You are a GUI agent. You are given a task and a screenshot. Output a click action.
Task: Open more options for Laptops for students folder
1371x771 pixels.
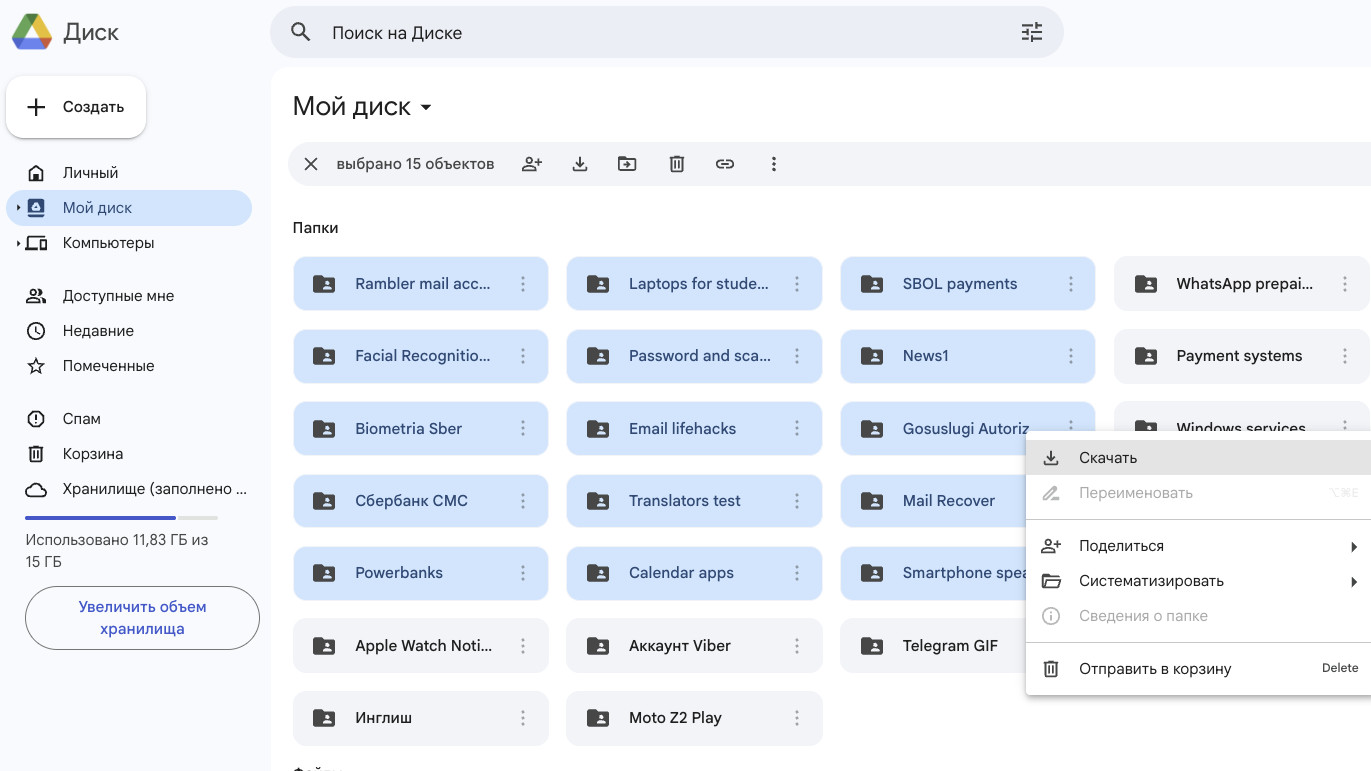(x=797, y=284)
